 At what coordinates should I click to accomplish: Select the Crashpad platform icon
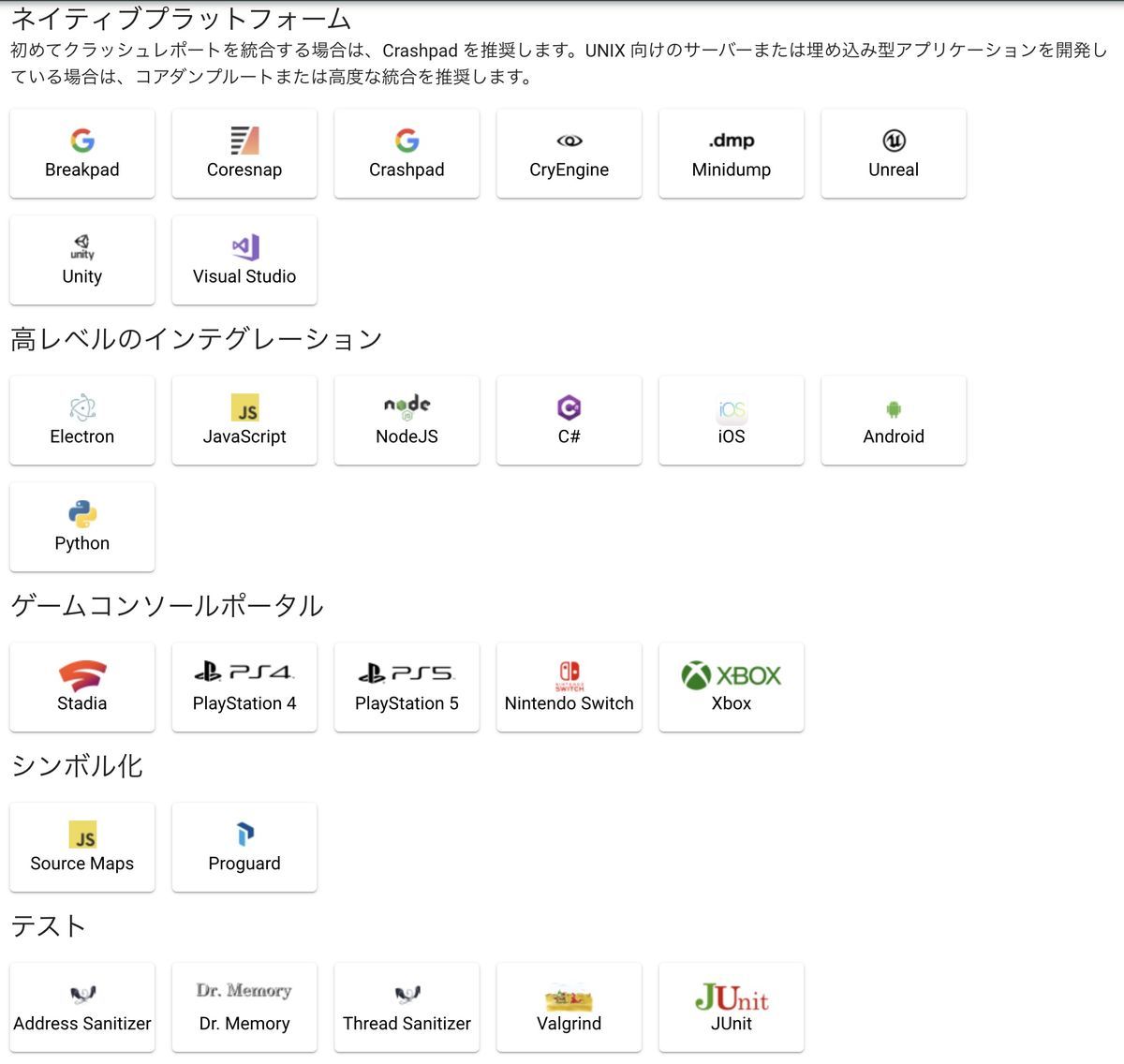[407, 153]
